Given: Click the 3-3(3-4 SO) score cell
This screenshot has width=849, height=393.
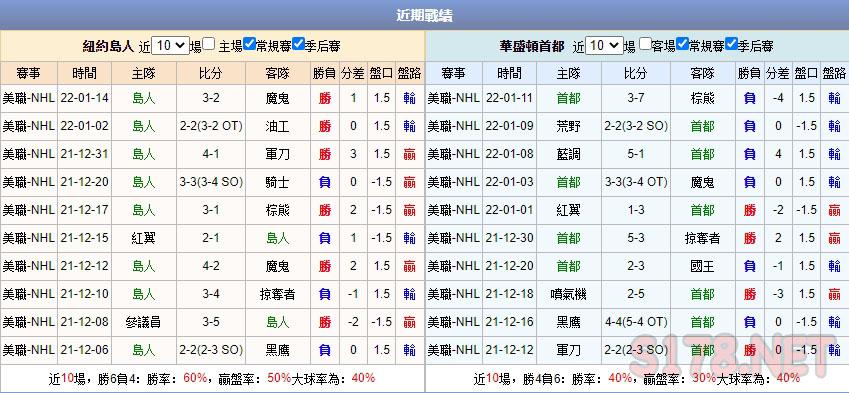Looking at the screenshot, I should [x=211, y=182].
